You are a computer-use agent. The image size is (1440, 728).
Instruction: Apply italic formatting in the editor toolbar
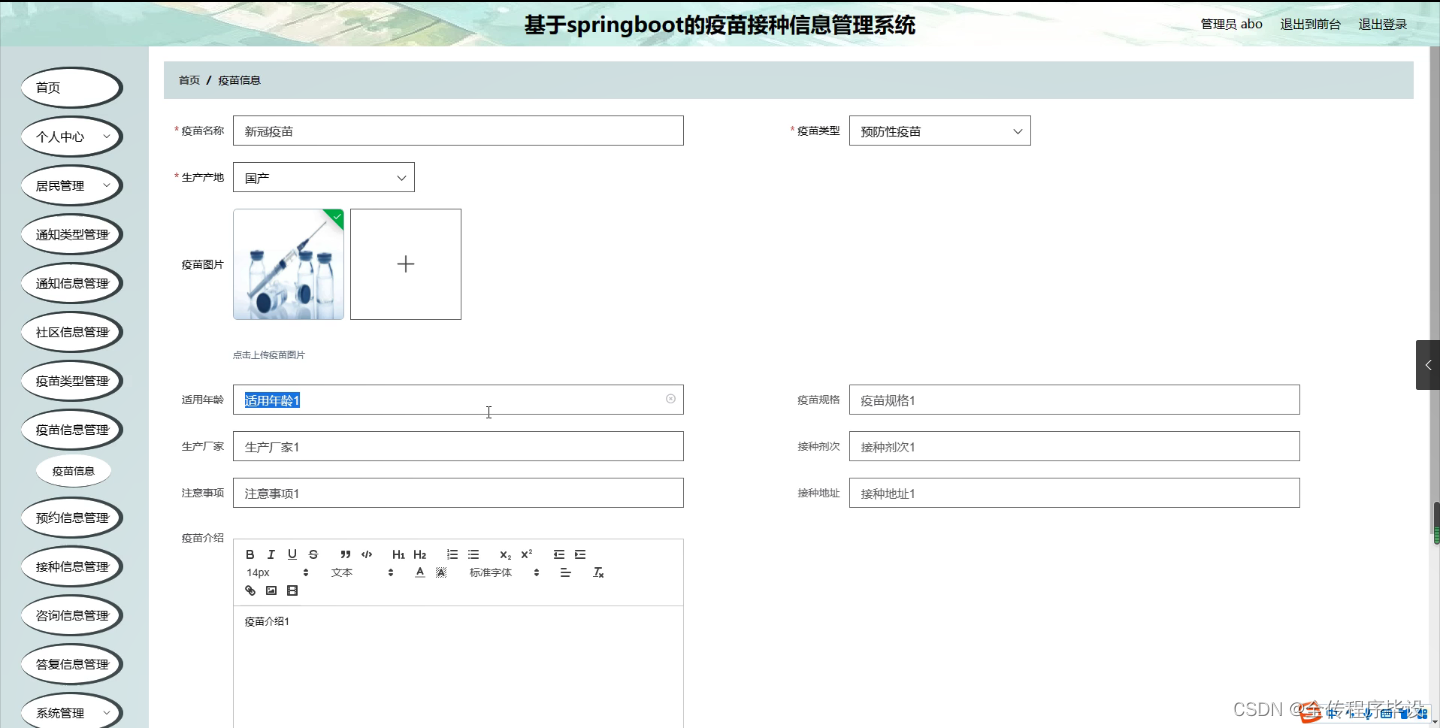pyautogui.click(x=271, y=554)
